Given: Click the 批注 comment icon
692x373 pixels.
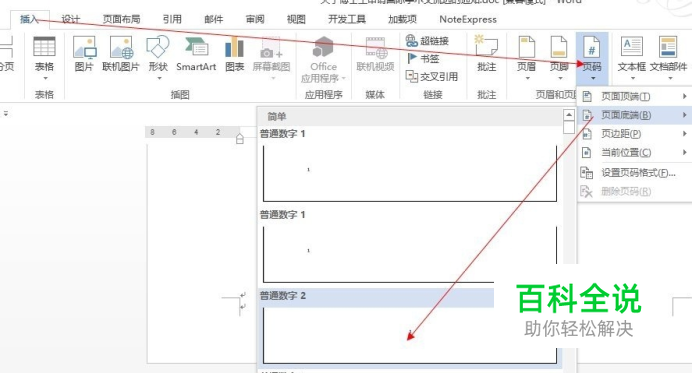Looking at the screenshot, I should tap(486, 47).
